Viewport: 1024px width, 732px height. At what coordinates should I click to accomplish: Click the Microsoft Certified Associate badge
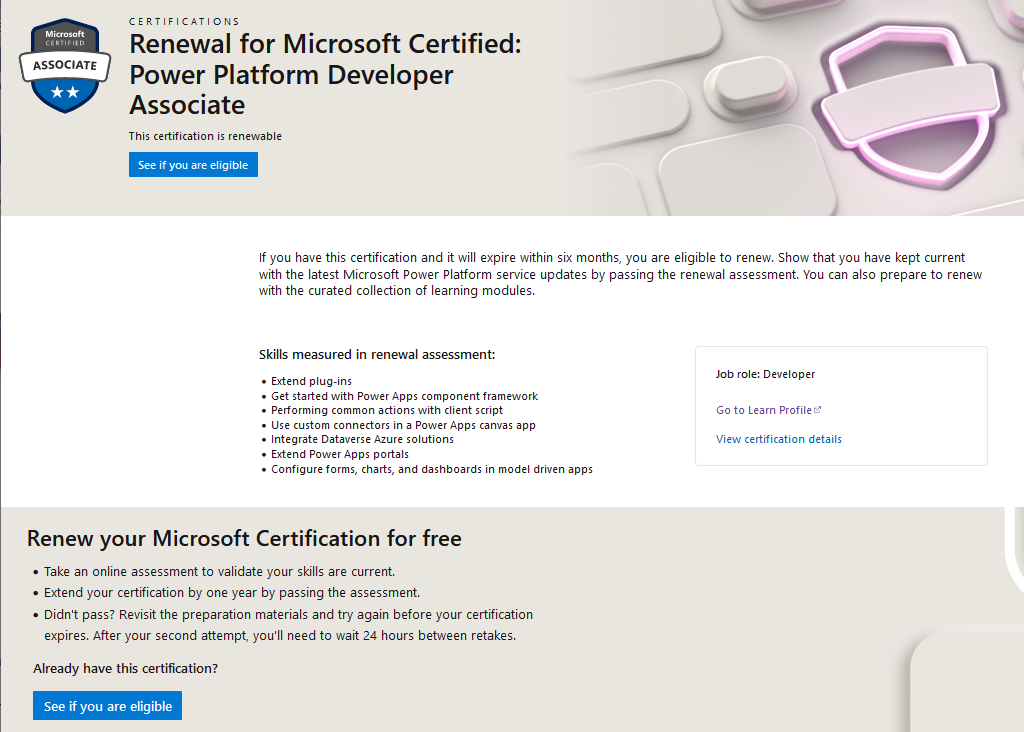[x=65, y=65]
